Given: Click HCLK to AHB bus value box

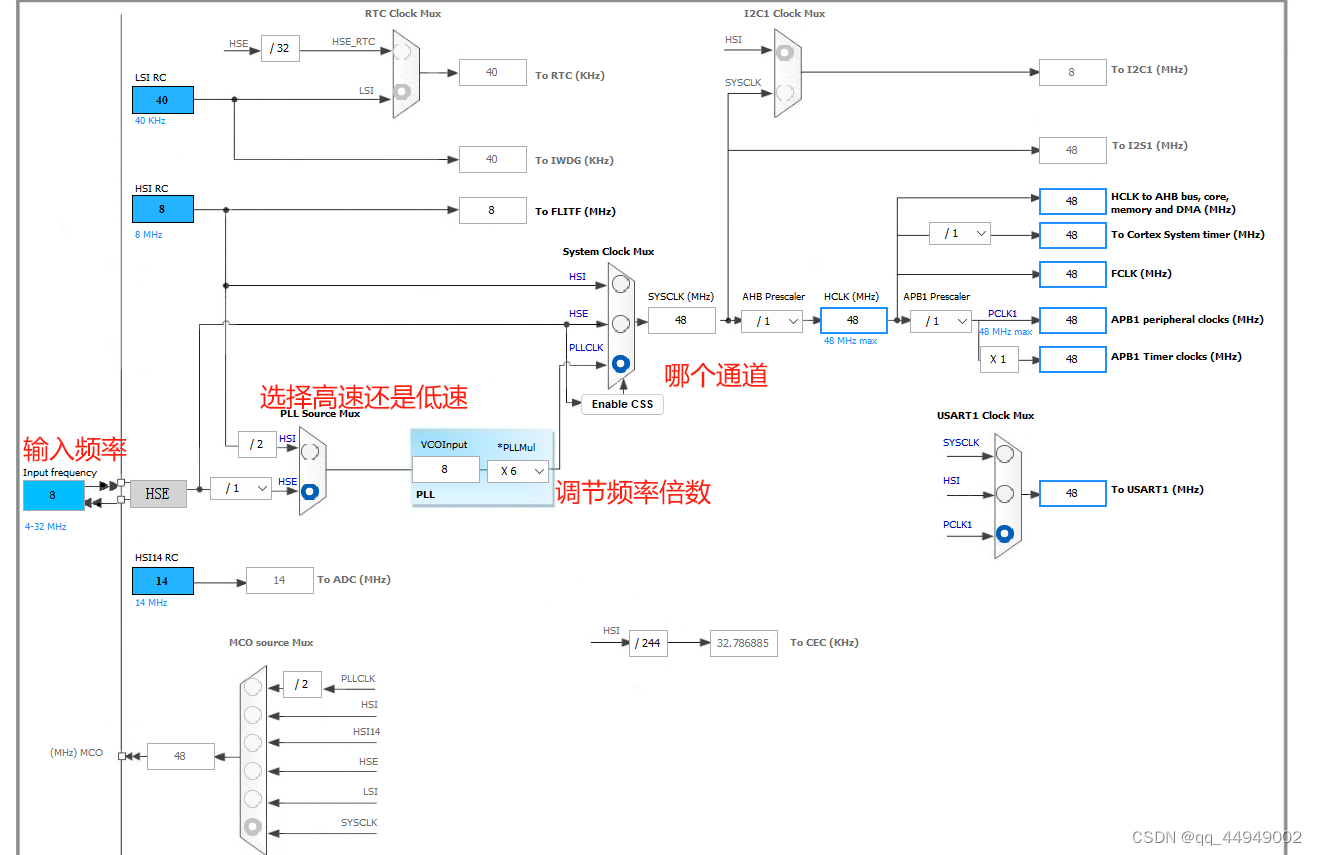Looking at the screenshot, I should 1073,201.
